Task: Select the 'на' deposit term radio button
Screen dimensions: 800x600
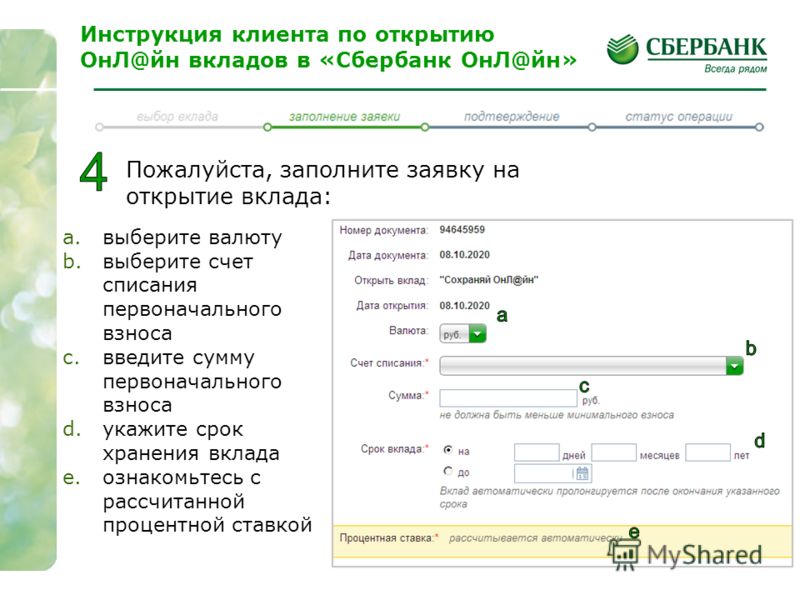Action: coord(448,450)
